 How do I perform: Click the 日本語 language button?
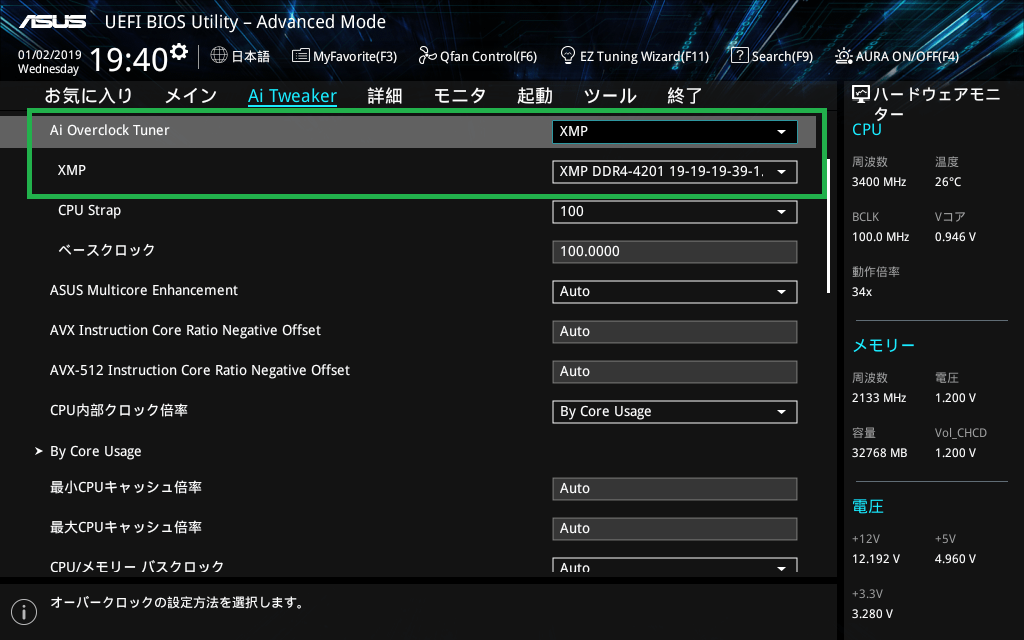pos(240,56)
